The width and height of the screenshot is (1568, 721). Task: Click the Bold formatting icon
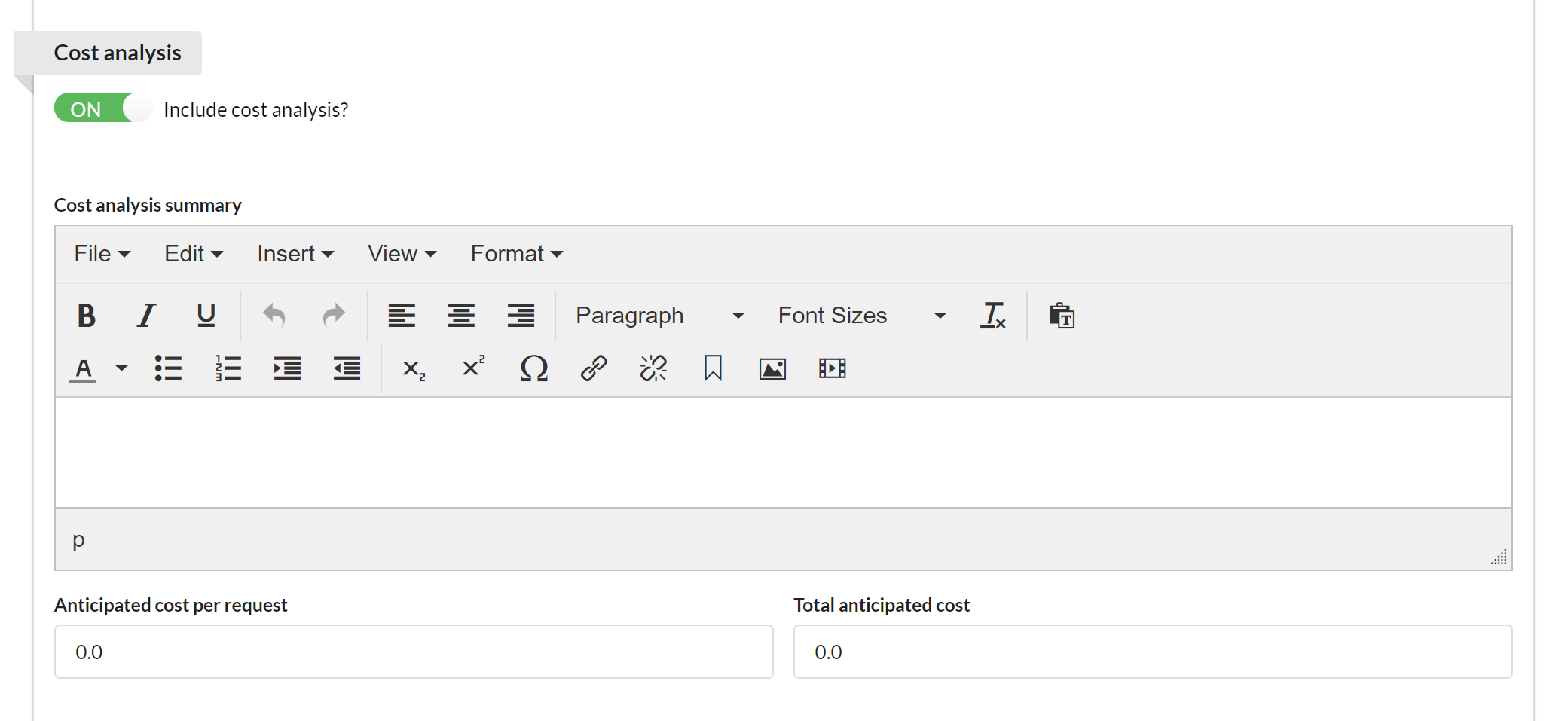click(x=87, y=316)
